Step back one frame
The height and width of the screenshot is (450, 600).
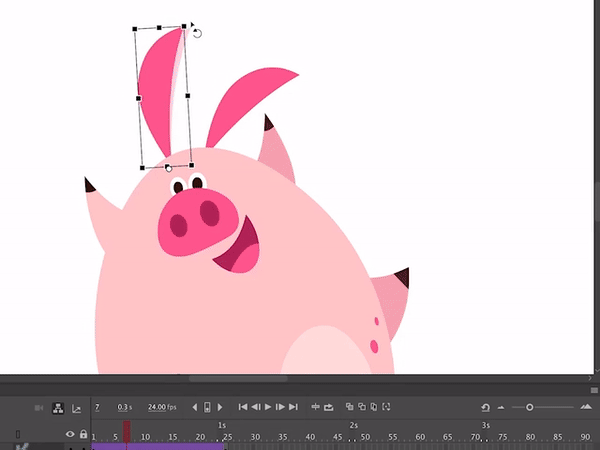pyautogui.click(x=255, y=407)
